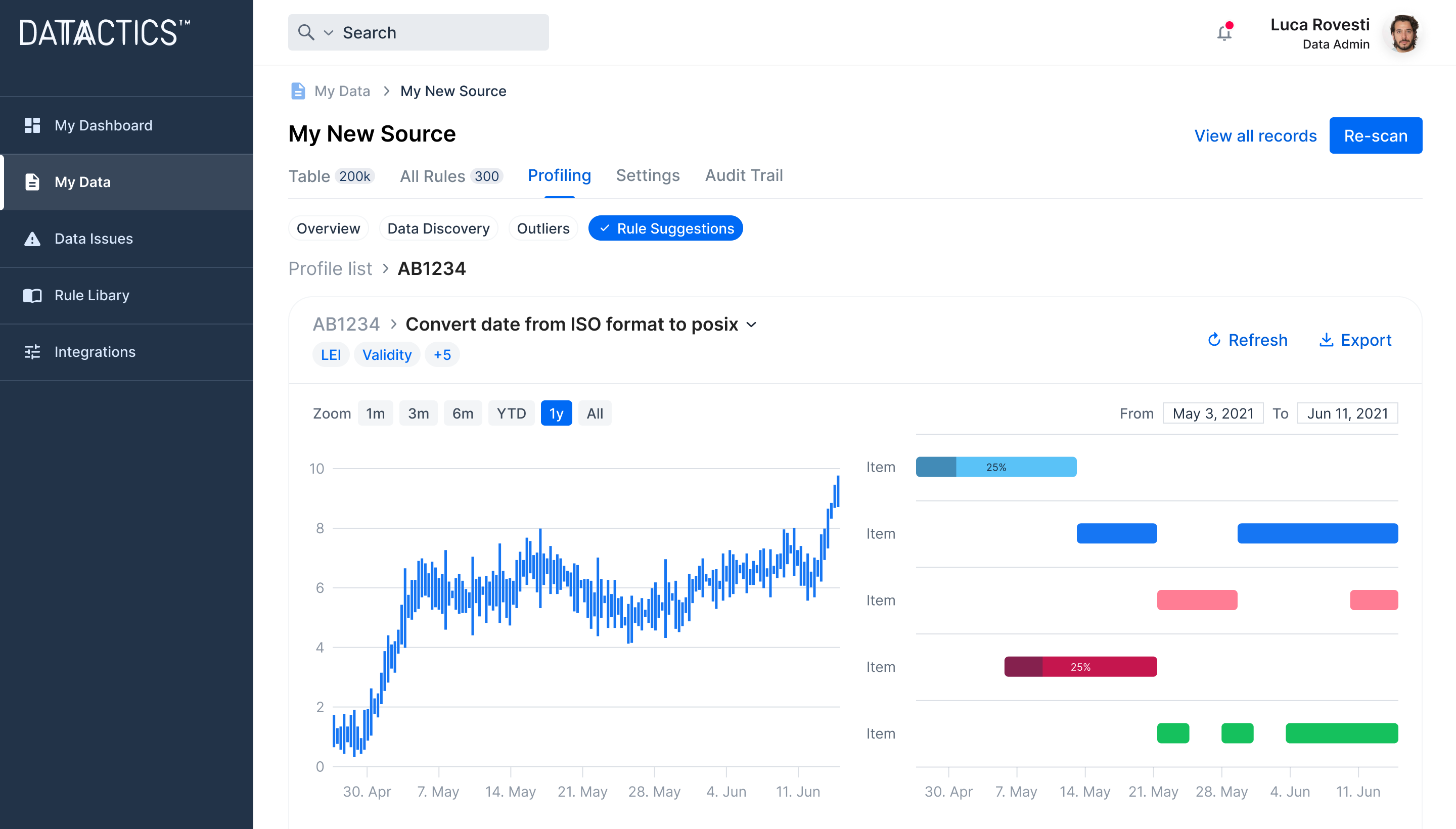Click the My Dashboard sidebar icon
The width and height of the screenshot is (1456, 829).
(x=34, y=125)
